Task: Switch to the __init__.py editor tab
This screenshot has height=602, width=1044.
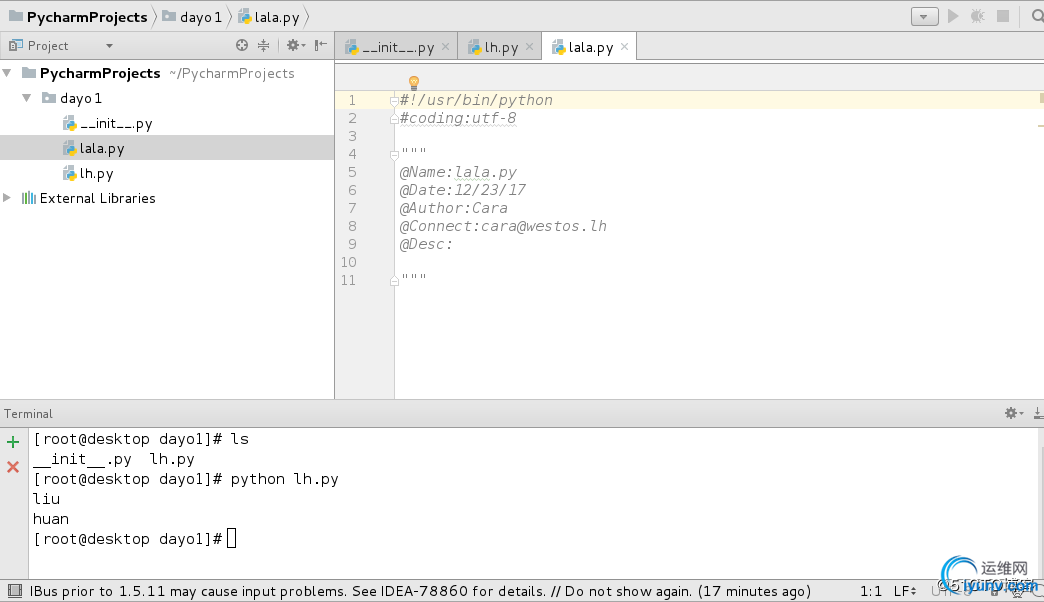Action: point(397,47)
